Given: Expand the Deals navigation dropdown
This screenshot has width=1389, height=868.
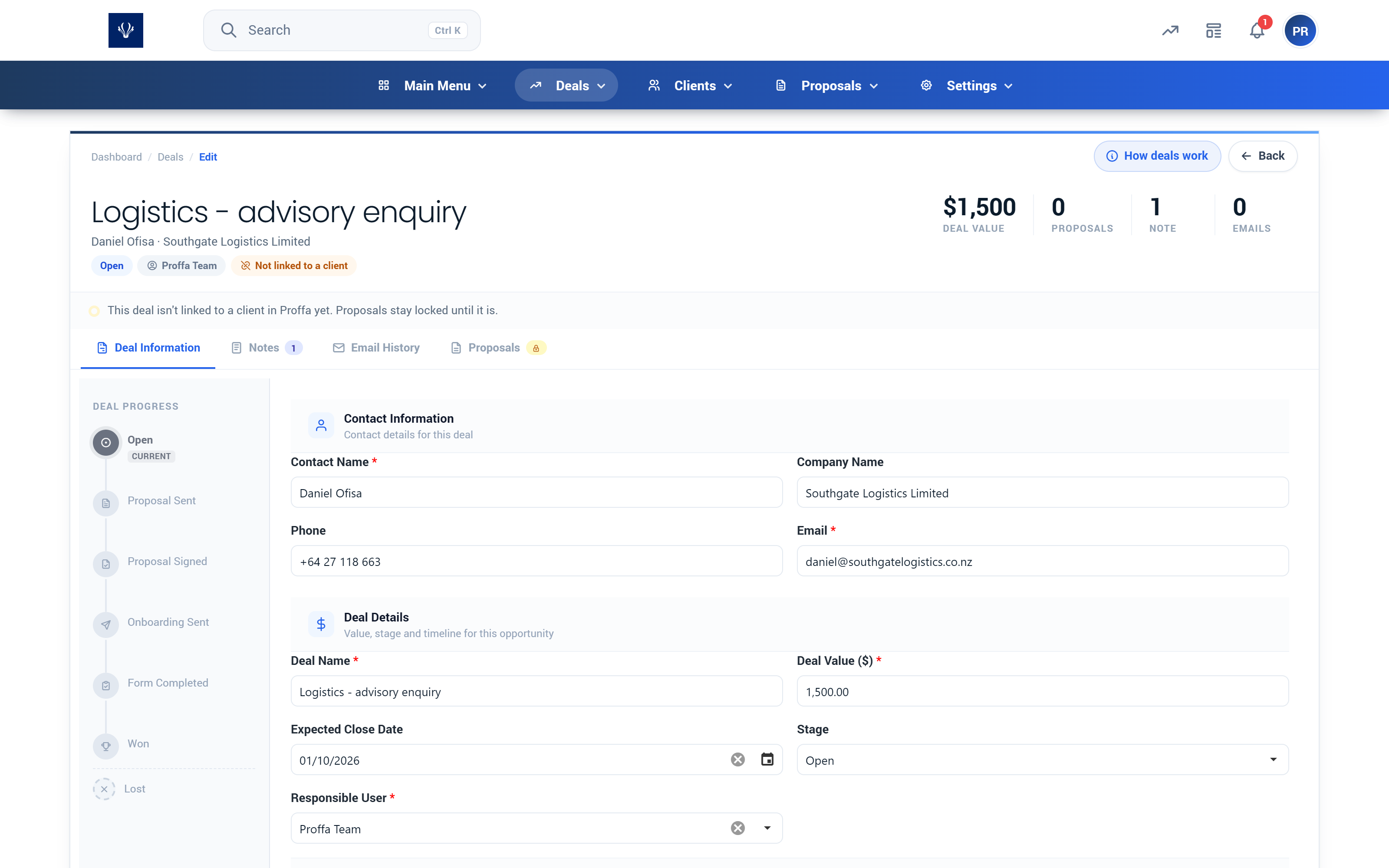Looking at the screenshot, I should point(566,85).
